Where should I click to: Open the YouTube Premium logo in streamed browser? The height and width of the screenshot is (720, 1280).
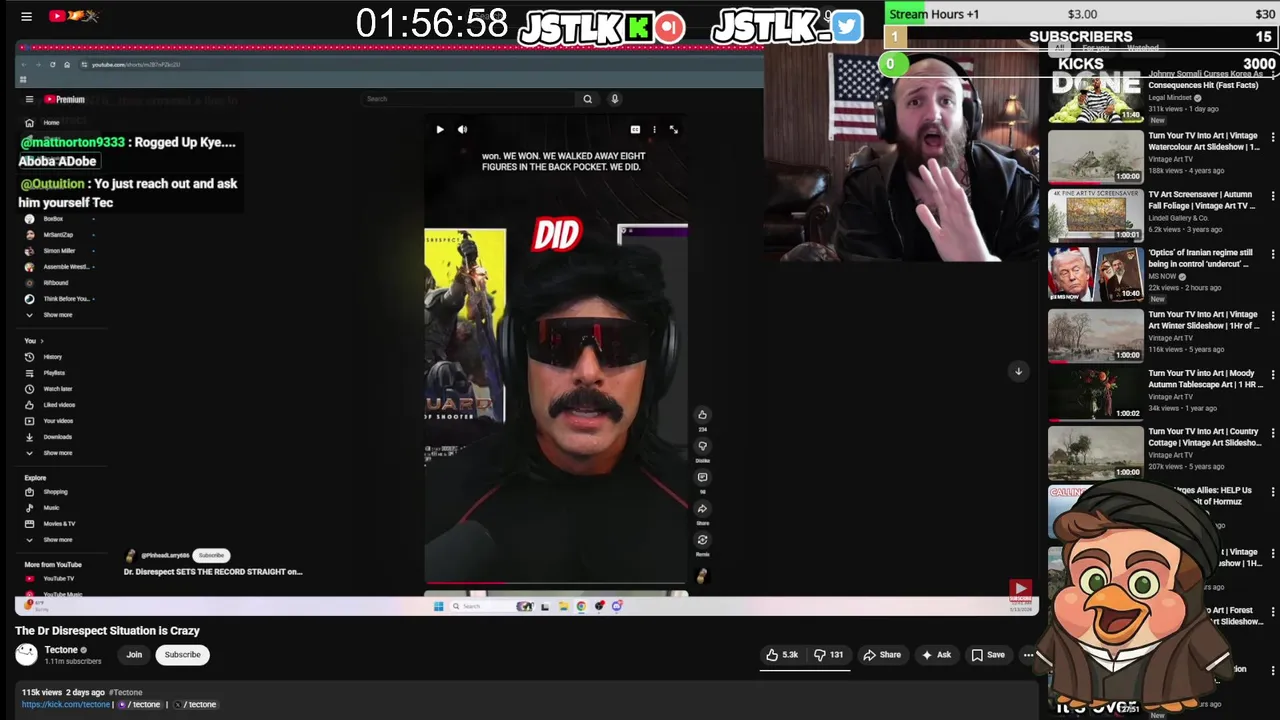(64, 99)
